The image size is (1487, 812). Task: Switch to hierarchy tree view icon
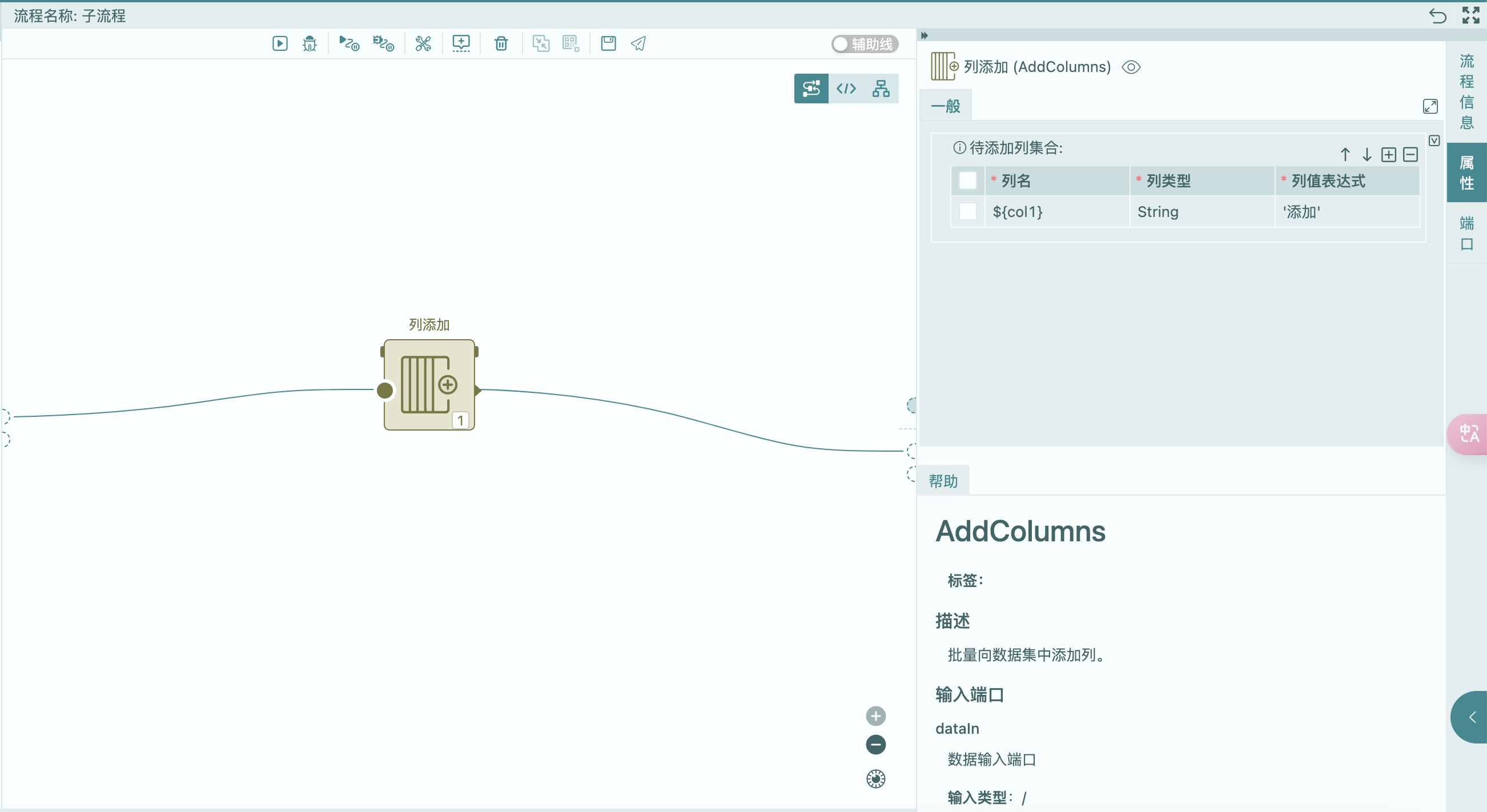tap(881, 89)
